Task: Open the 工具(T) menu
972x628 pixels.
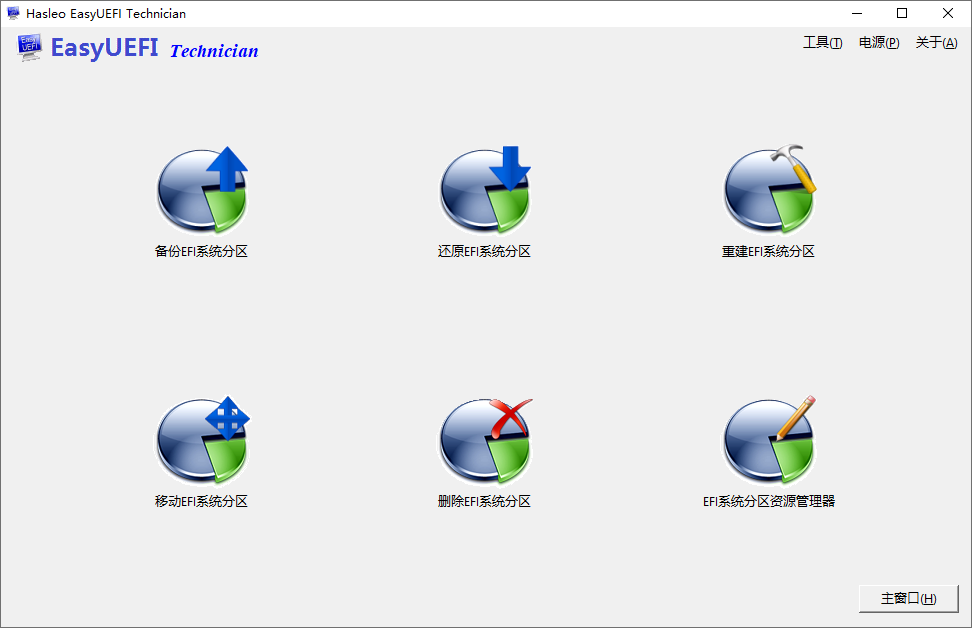Action: coord(822,43)
